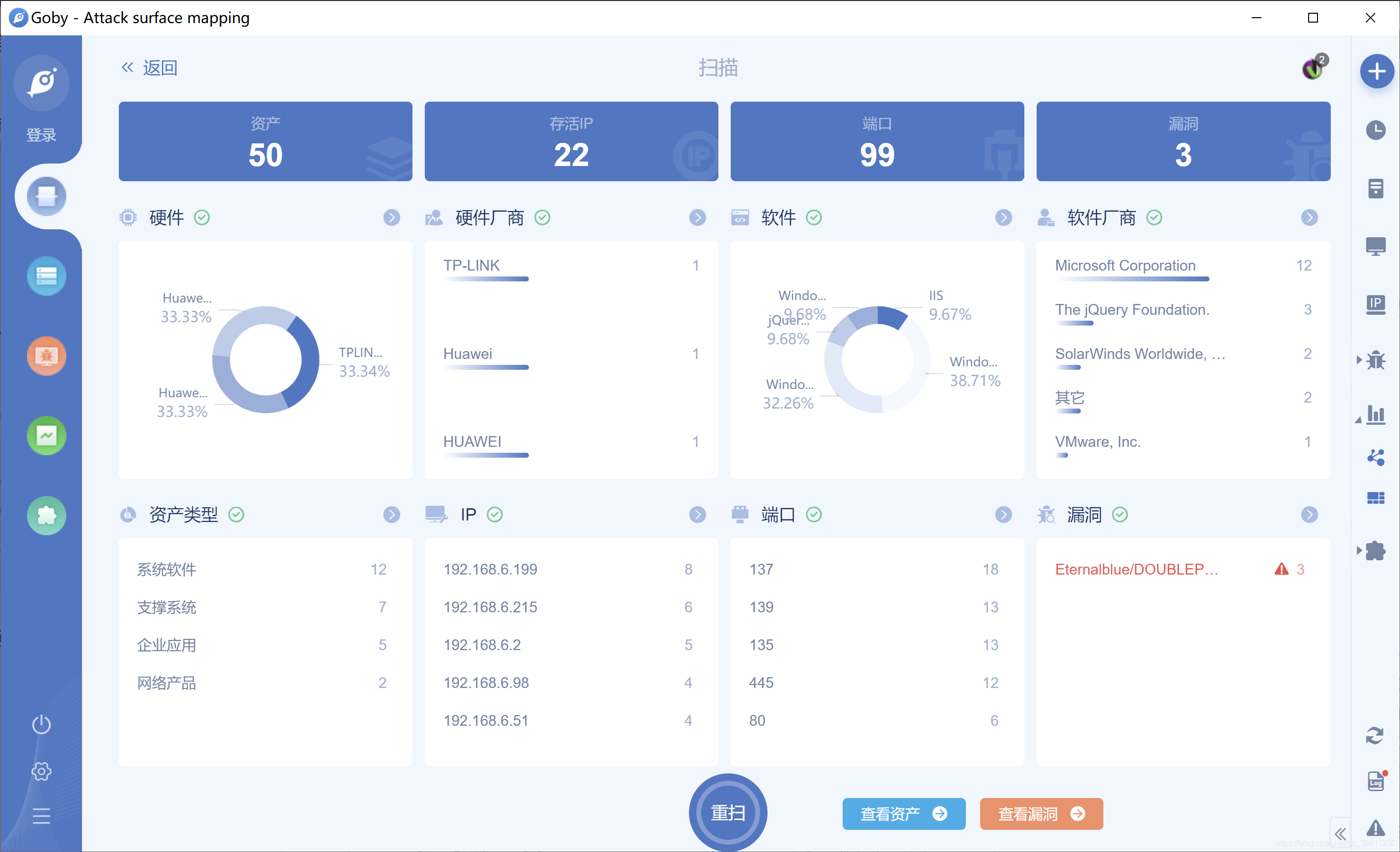Open the teal extensions puzzle sidebar icon
The image size is (1400, 852).
tap(46, 516)
